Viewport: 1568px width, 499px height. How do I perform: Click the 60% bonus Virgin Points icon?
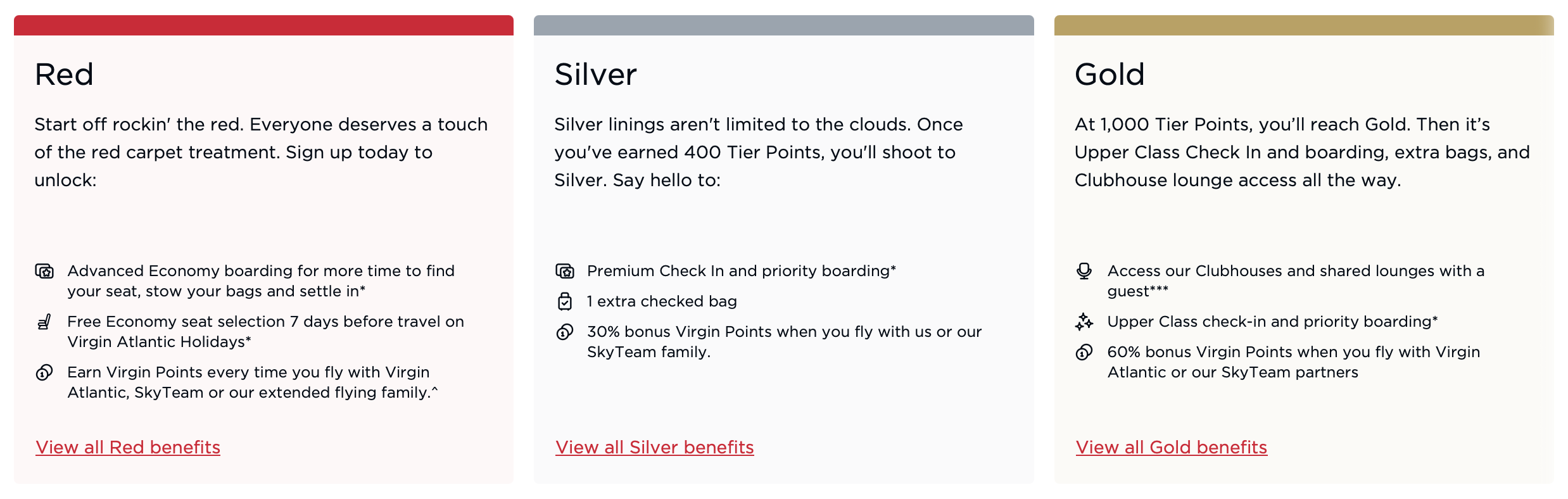click(1085, 353)
